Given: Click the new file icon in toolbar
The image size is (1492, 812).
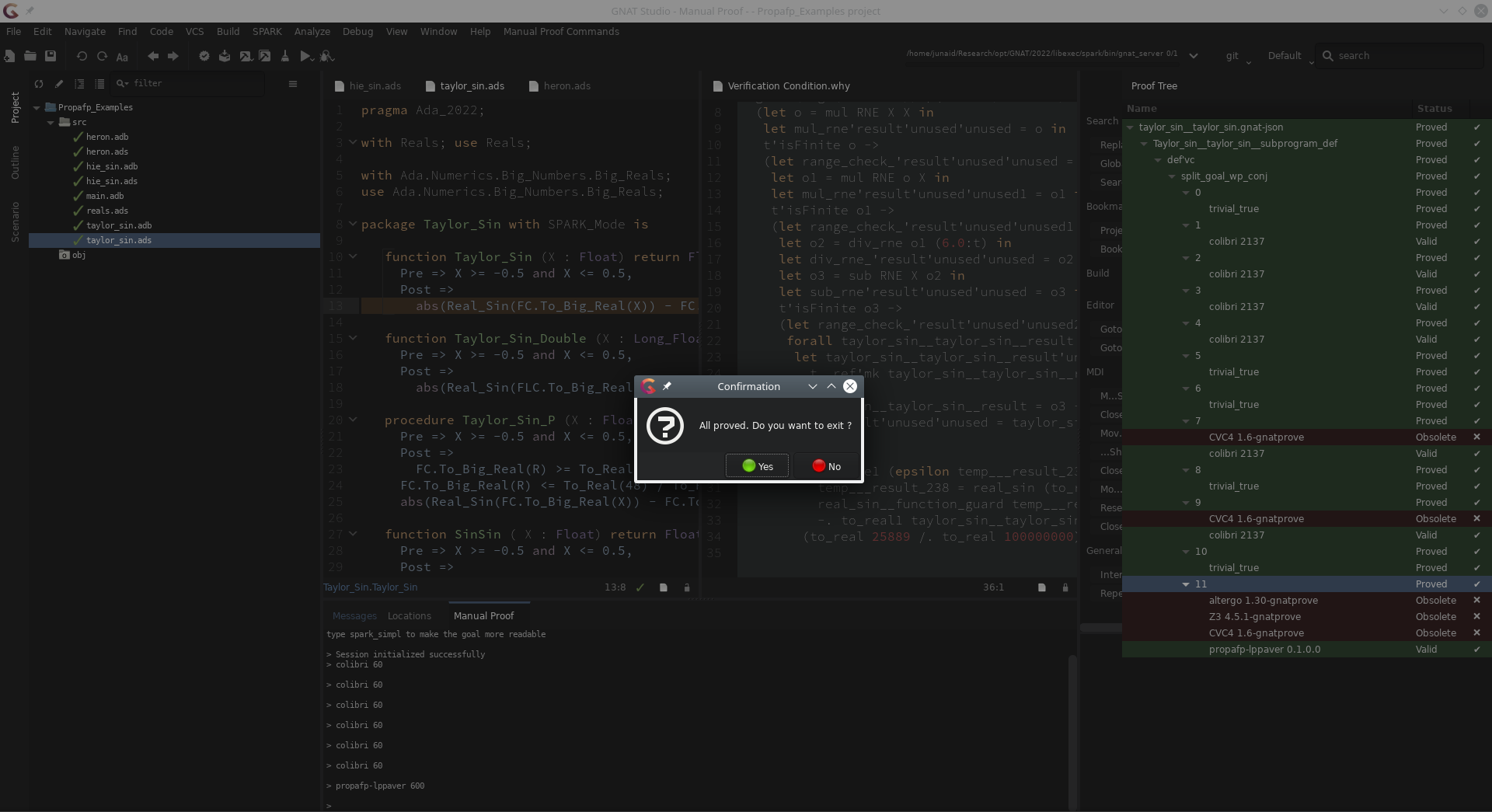Looking at the screenshot, I should click(9, 56).
